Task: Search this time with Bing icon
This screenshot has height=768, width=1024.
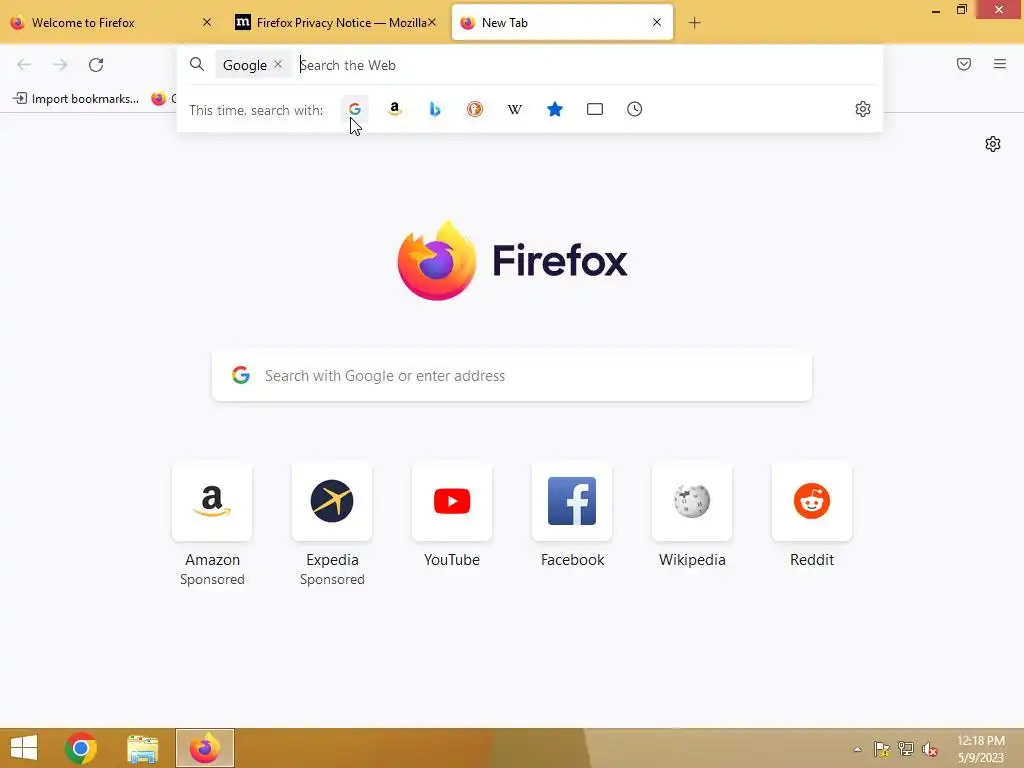Action: [435, 109]
